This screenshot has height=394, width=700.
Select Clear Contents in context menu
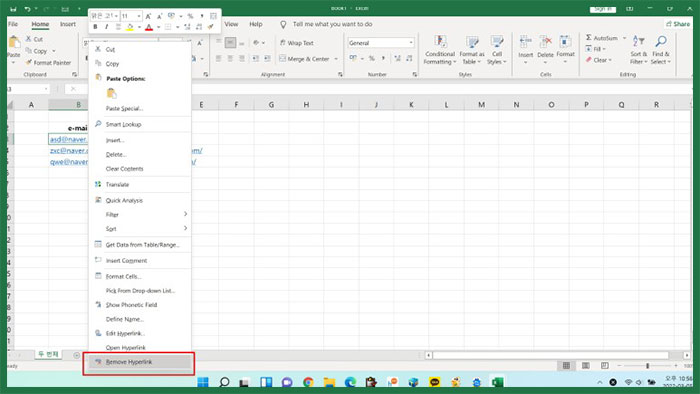[140, 169]
